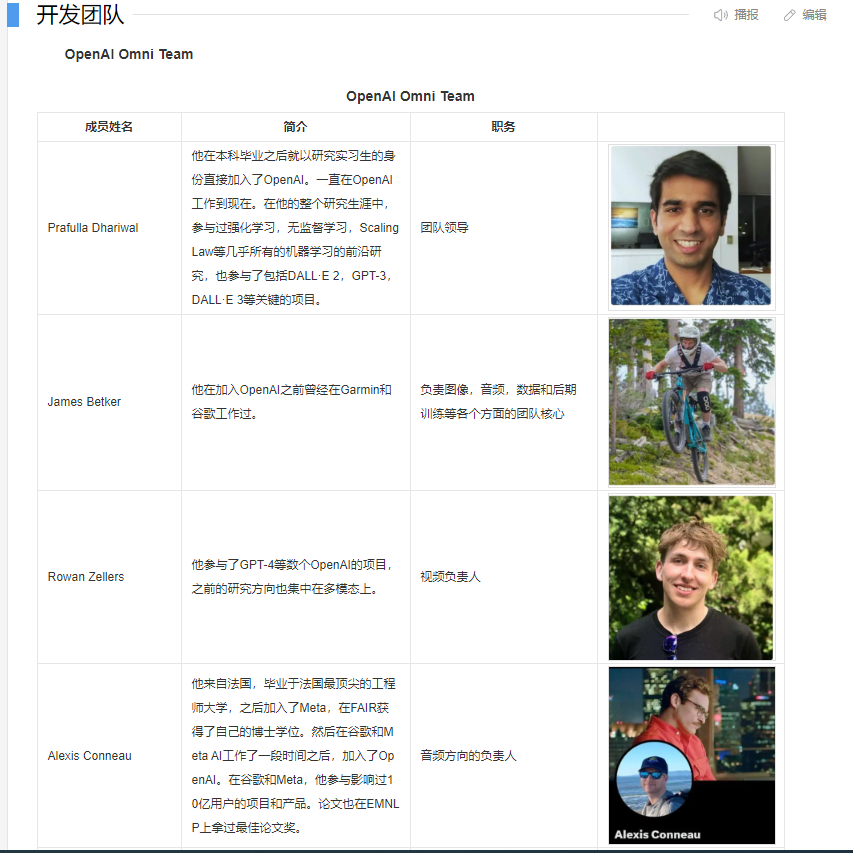Click the bio text mentioning GPT-4等数个OpenAI的项目
The width and height of the screenshot is (853, 853).
pyautogui.click(x=293, y=577)
